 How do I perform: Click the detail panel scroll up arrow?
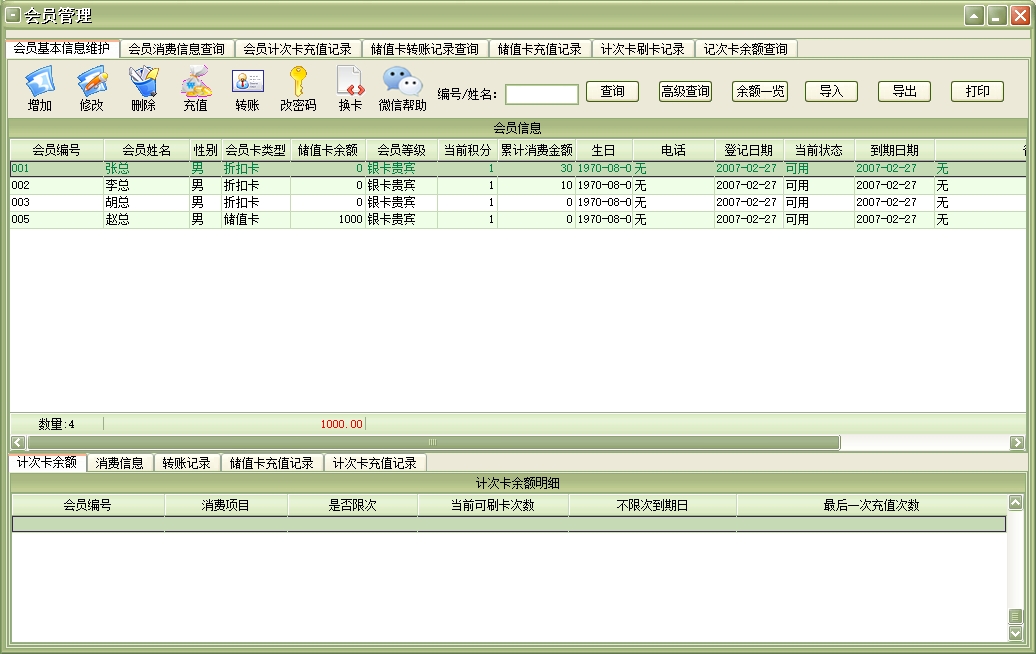1015,503
